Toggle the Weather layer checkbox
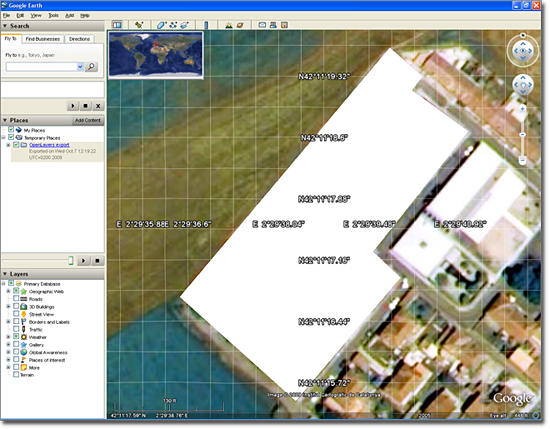This screenshot has height=429, width=550. (16, 337)
